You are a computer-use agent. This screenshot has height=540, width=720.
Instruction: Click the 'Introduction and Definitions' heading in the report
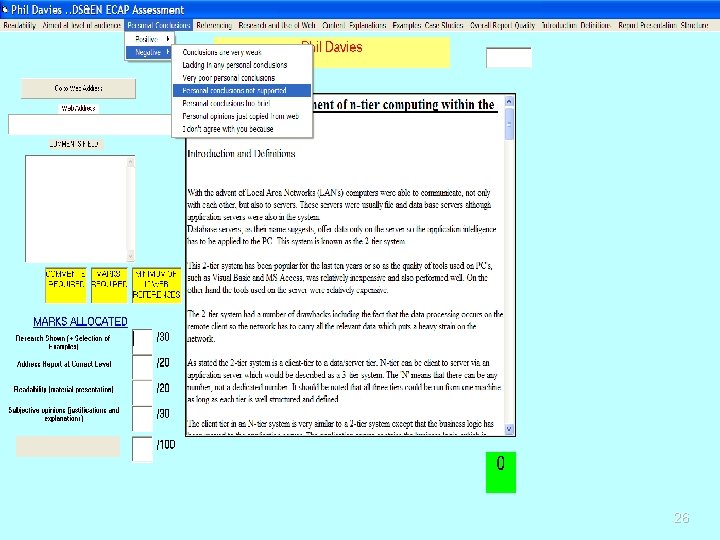click(x=241, y=154)
